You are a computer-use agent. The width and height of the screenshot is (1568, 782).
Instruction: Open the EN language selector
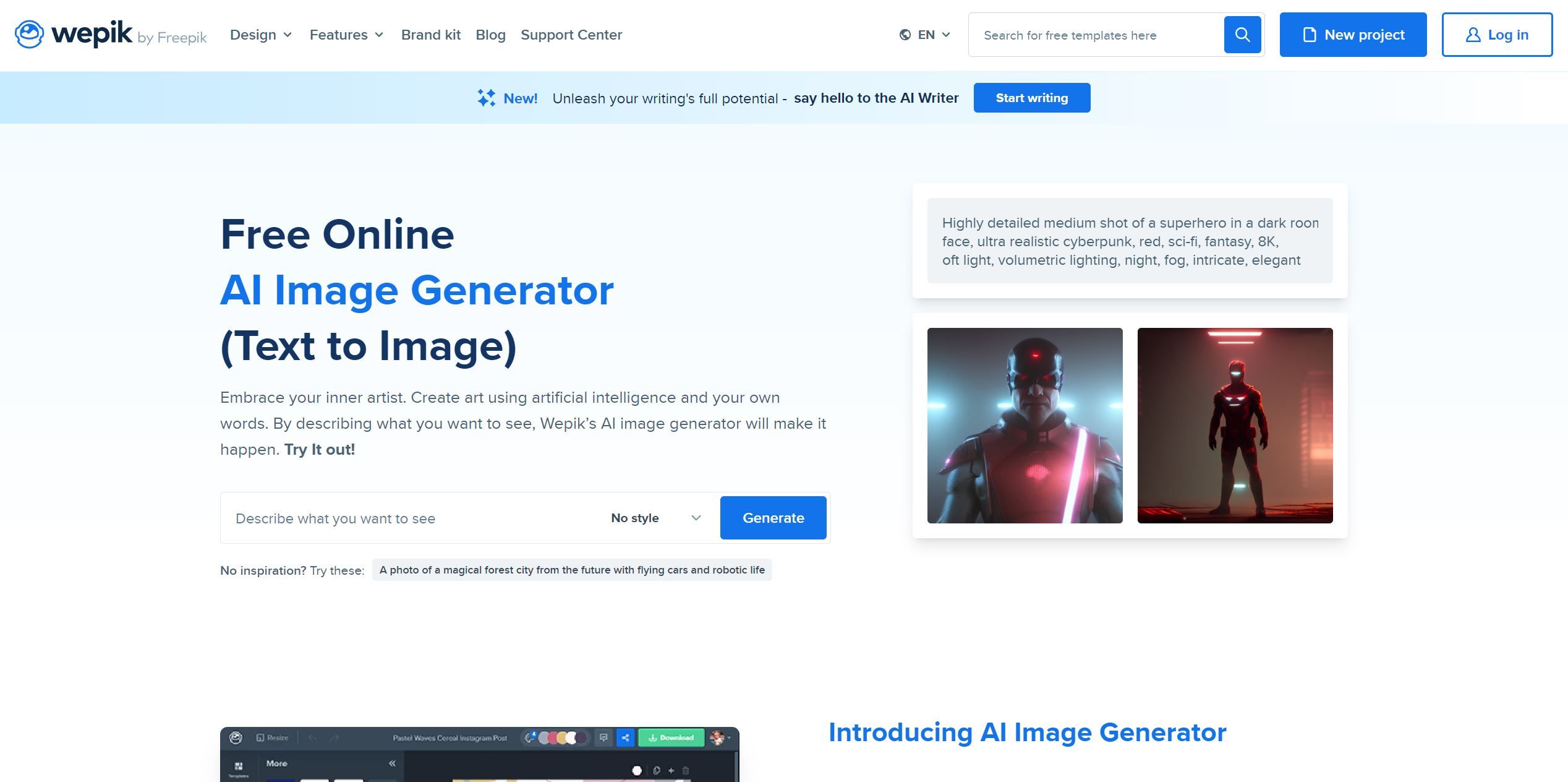click(x=926, y=35)
